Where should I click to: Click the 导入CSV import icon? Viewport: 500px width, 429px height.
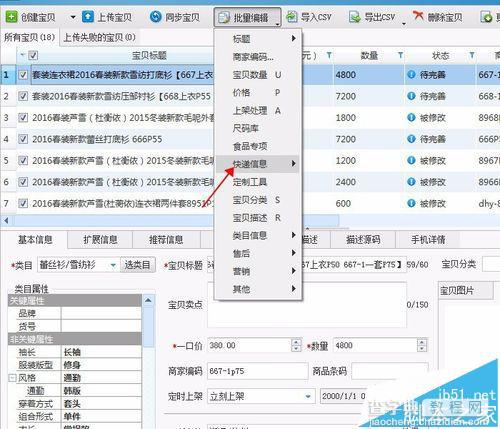(292, 17)
